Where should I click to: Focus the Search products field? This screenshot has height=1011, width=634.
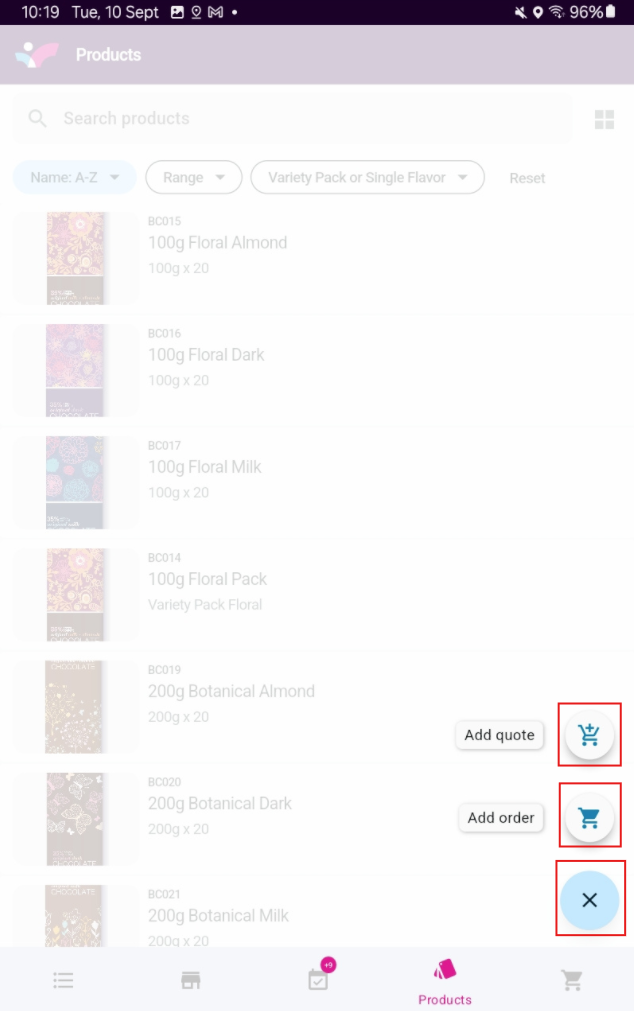pyautogui.click(x=300, y=119)
